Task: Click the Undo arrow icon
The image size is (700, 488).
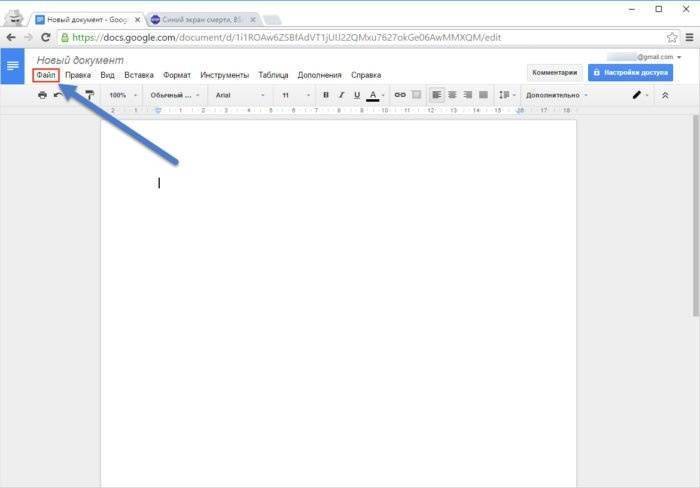Action: point(58,95)
